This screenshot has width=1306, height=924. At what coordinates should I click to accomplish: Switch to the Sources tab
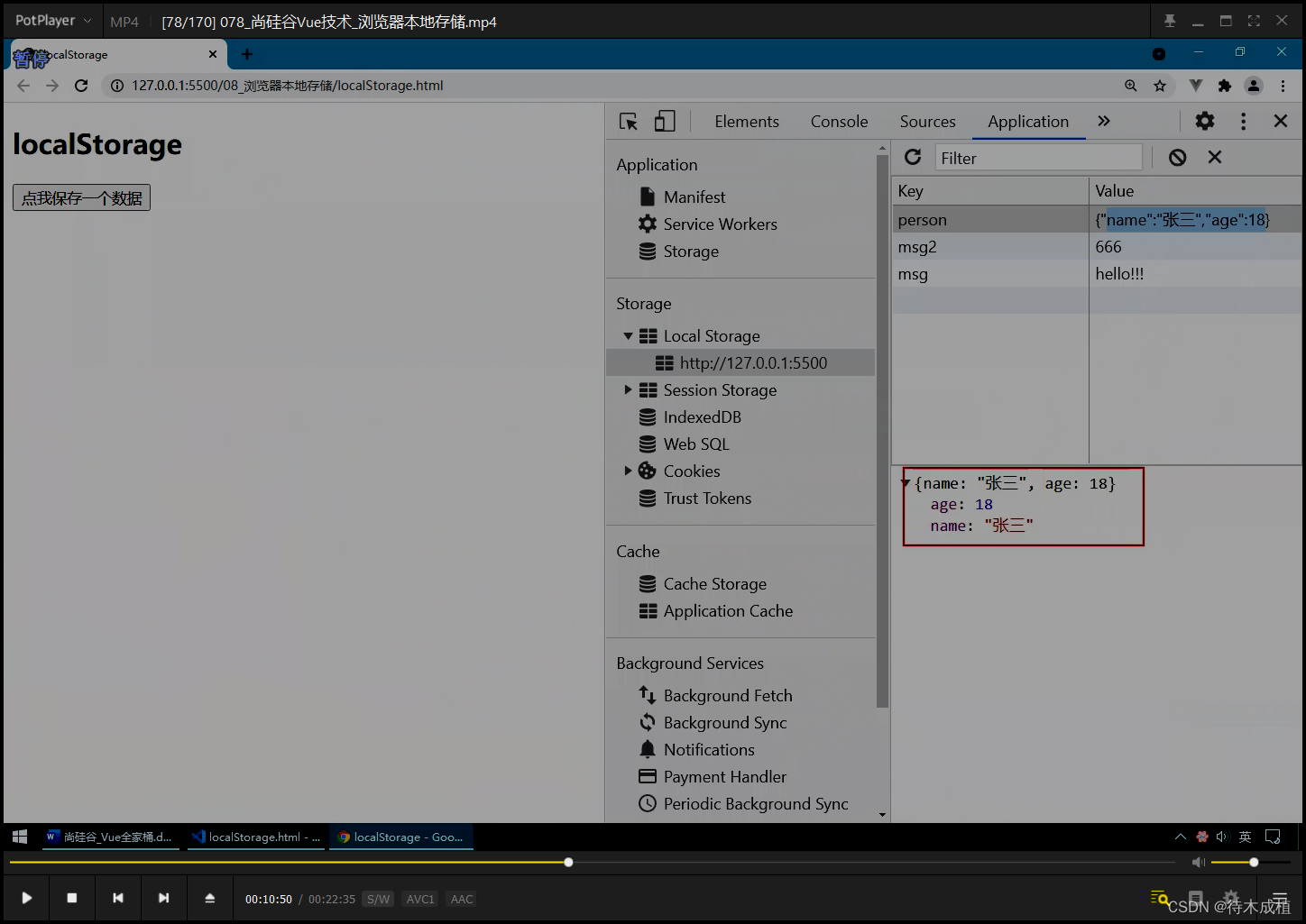click(927, 122)
